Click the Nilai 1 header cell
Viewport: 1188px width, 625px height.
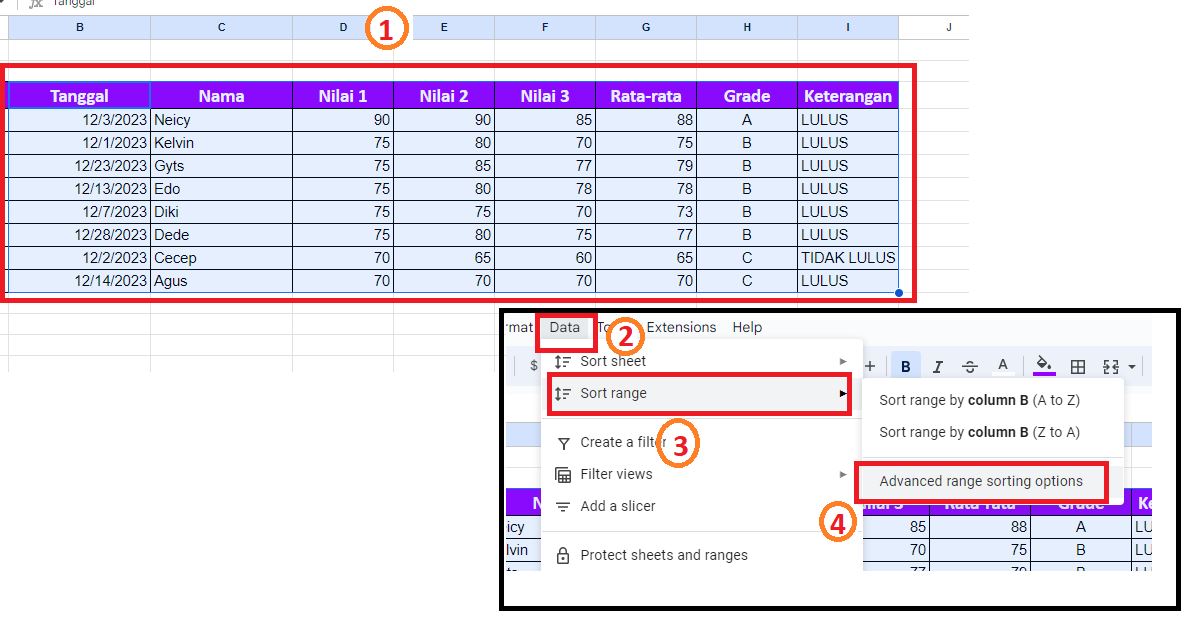[342, 96]
